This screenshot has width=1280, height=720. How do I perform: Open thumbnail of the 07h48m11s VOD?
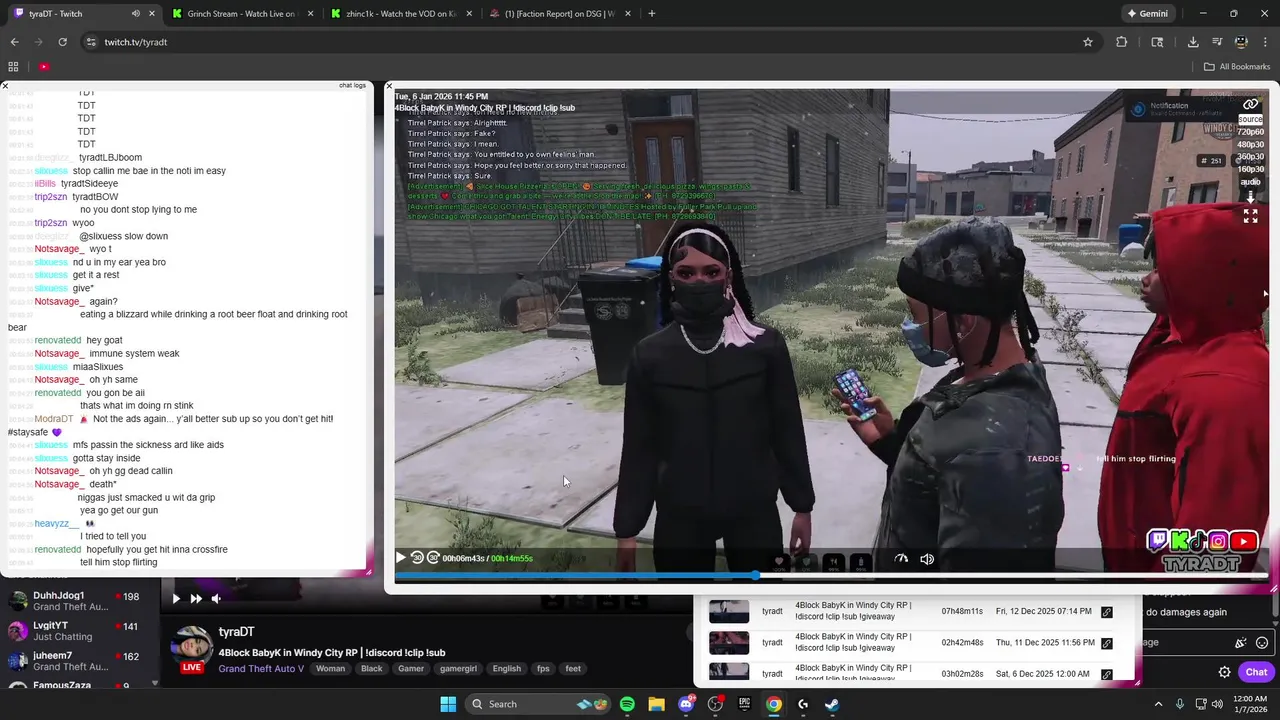coord(729,611)
